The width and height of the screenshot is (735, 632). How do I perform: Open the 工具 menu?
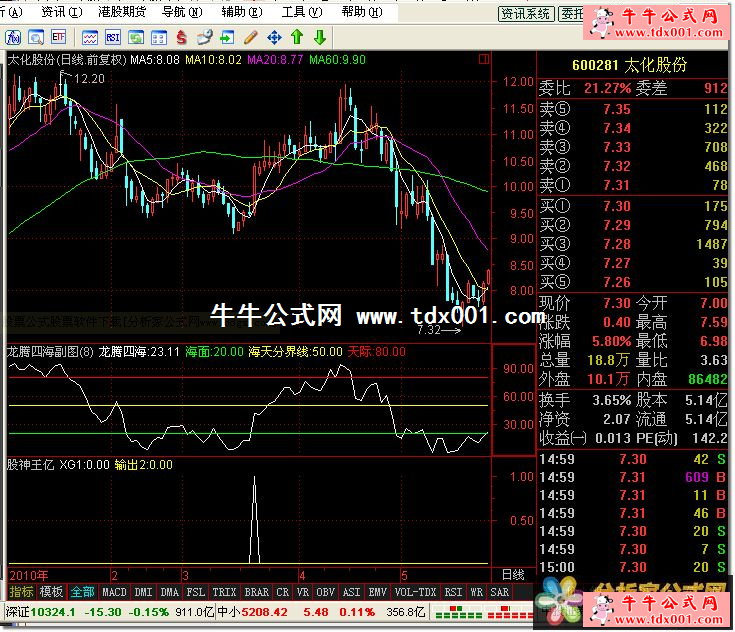[299, 12]
